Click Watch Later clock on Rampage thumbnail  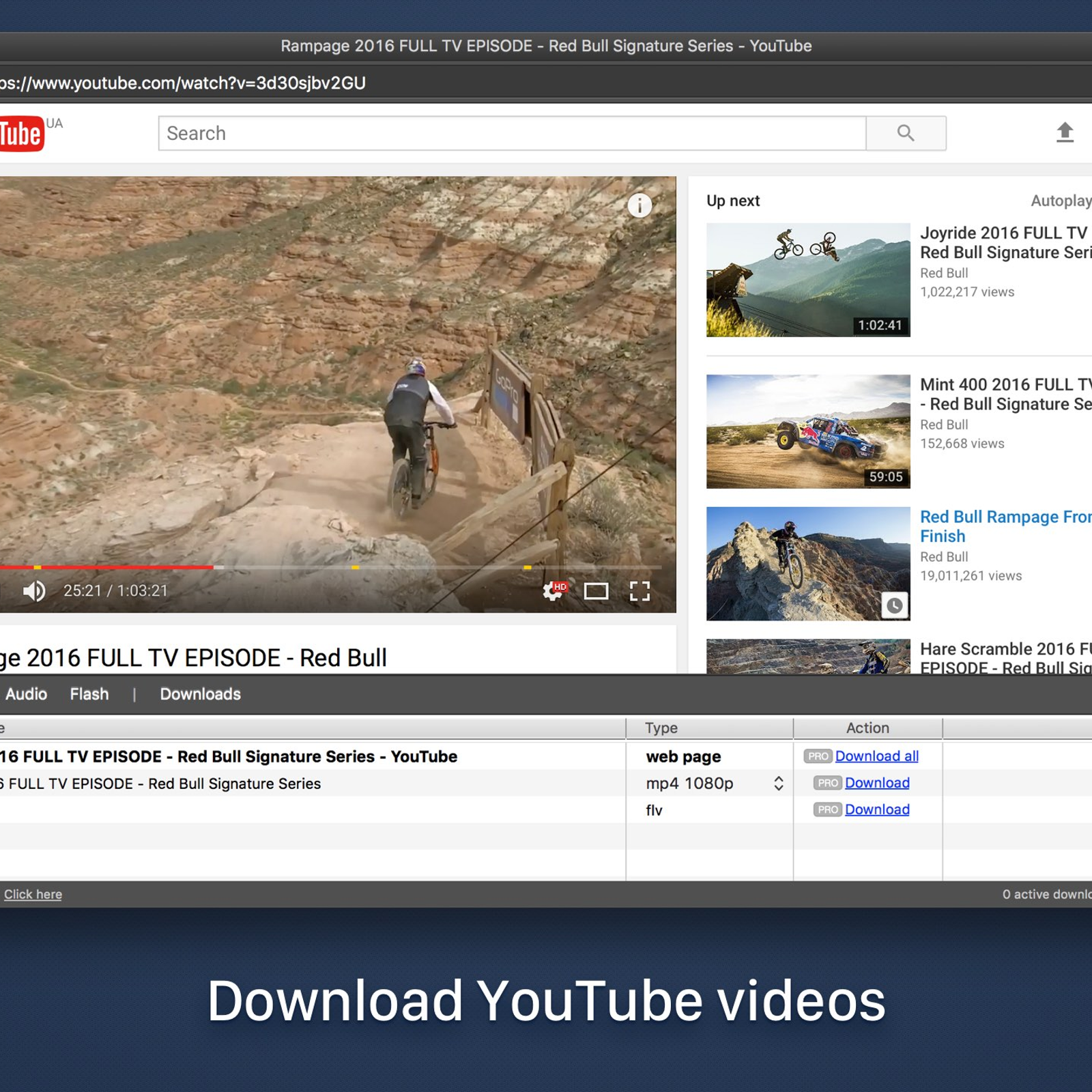[895, 605]
